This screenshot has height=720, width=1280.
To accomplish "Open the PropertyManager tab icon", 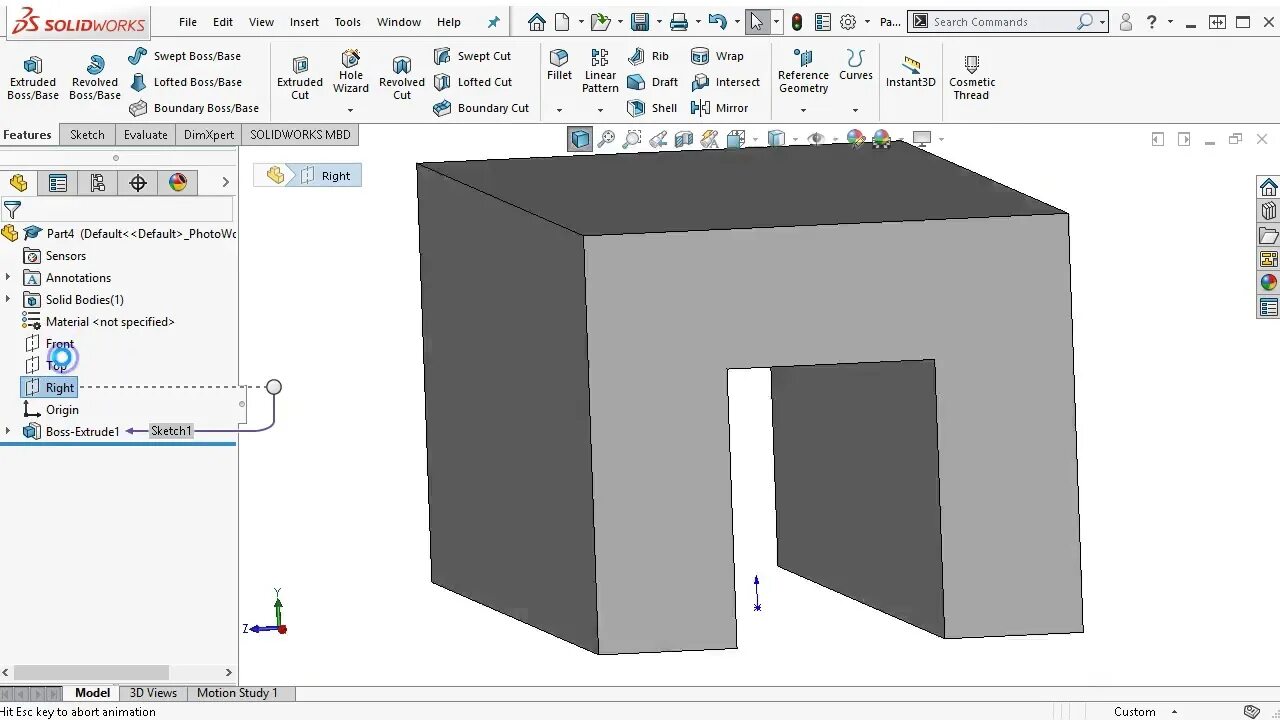I will coord(58,183).
